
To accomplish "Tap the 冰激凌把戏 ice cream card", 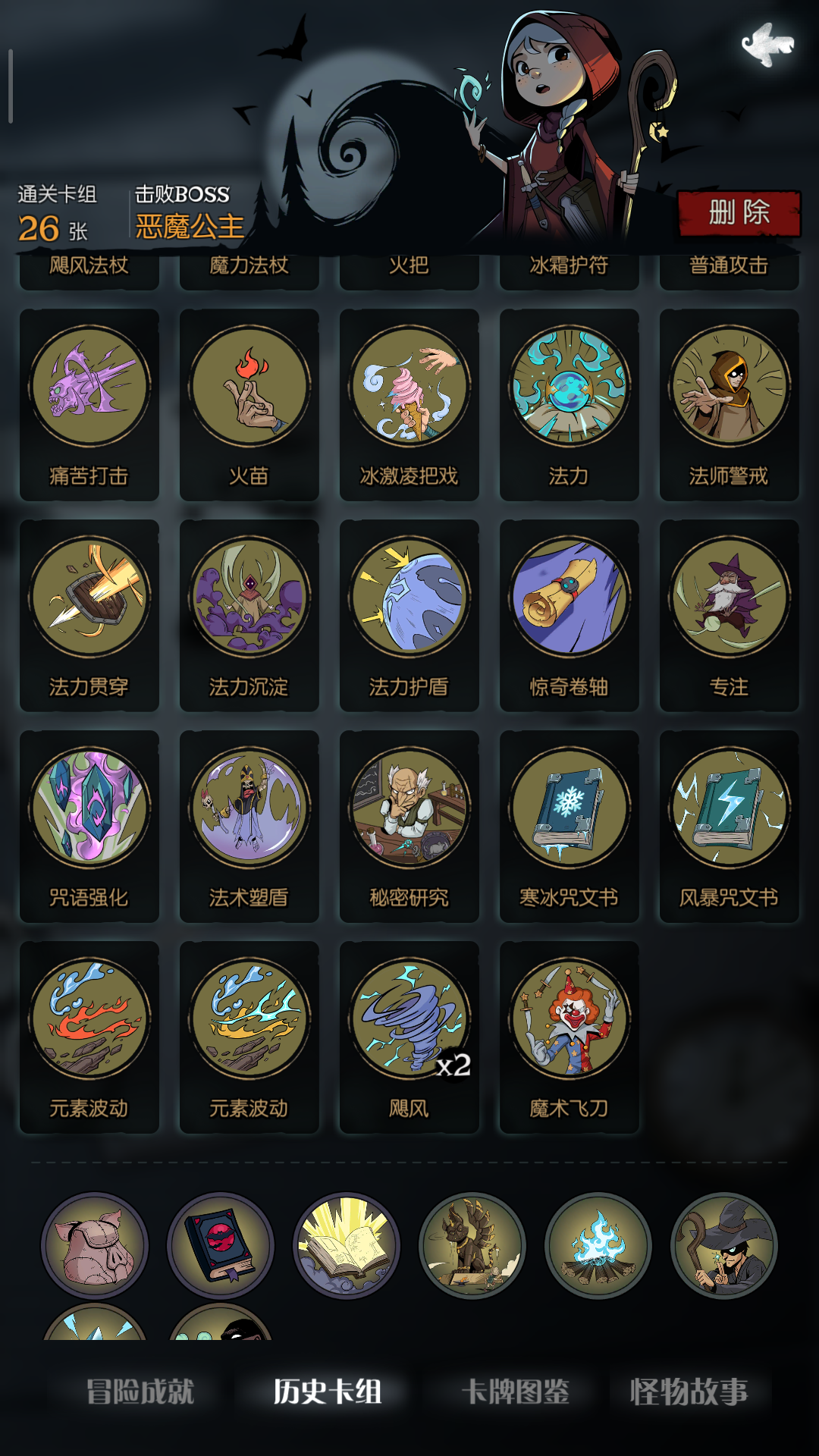I will point(409,404).
